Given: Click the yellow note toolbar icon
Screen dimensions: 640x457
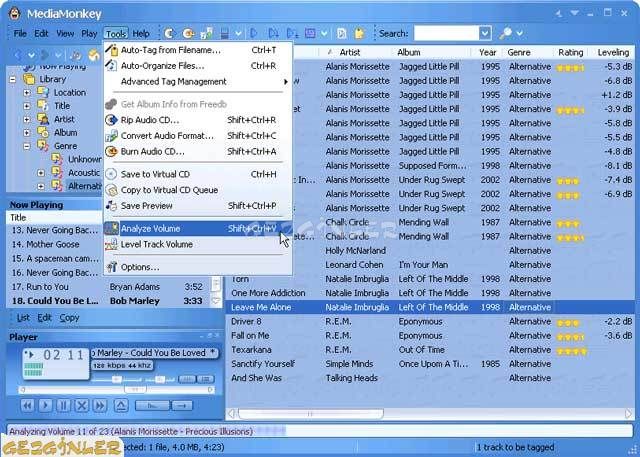Looking at the screenshot, I should (359, 33).
